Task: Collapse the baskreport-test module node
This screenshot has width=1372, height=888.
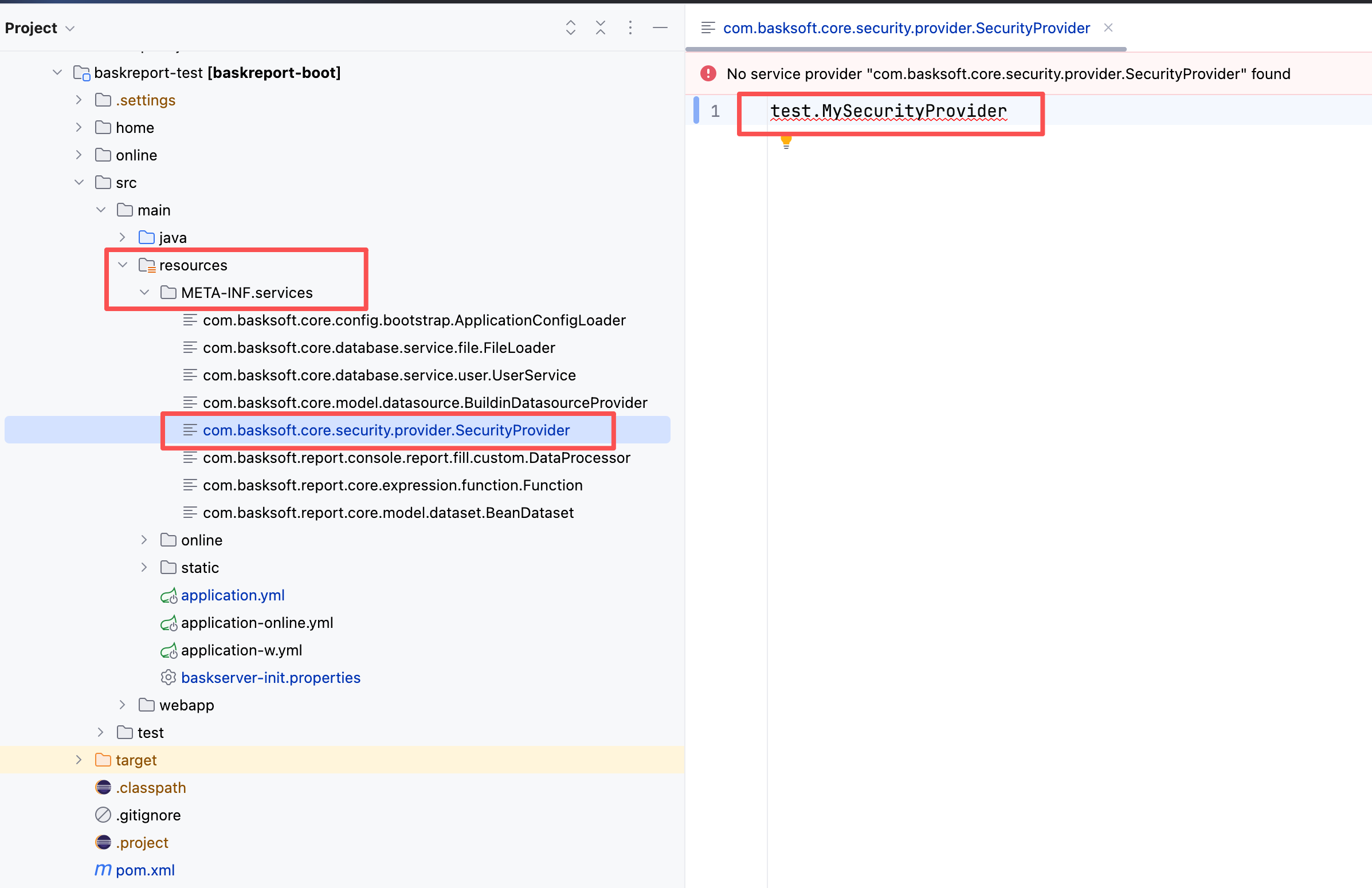Action: point(57,73)
